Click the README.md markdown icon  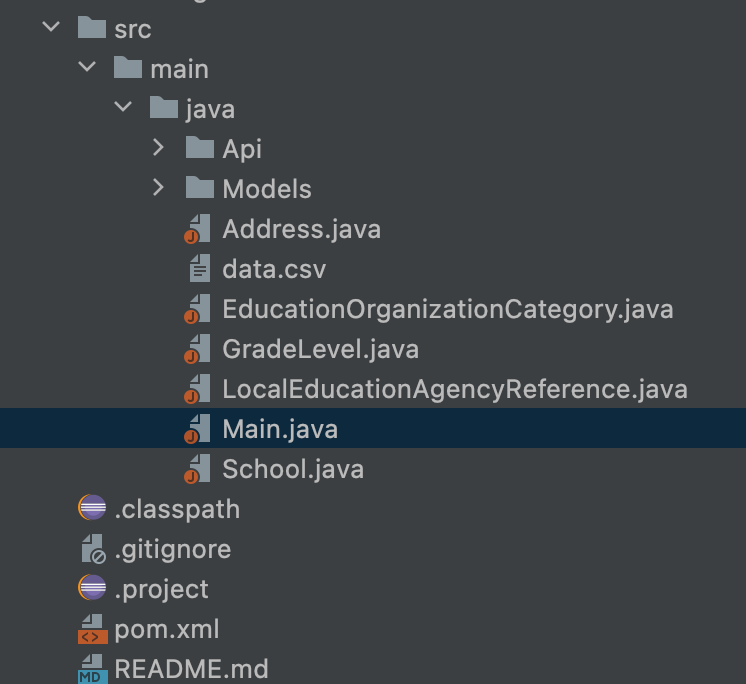[x=93, y=669]
